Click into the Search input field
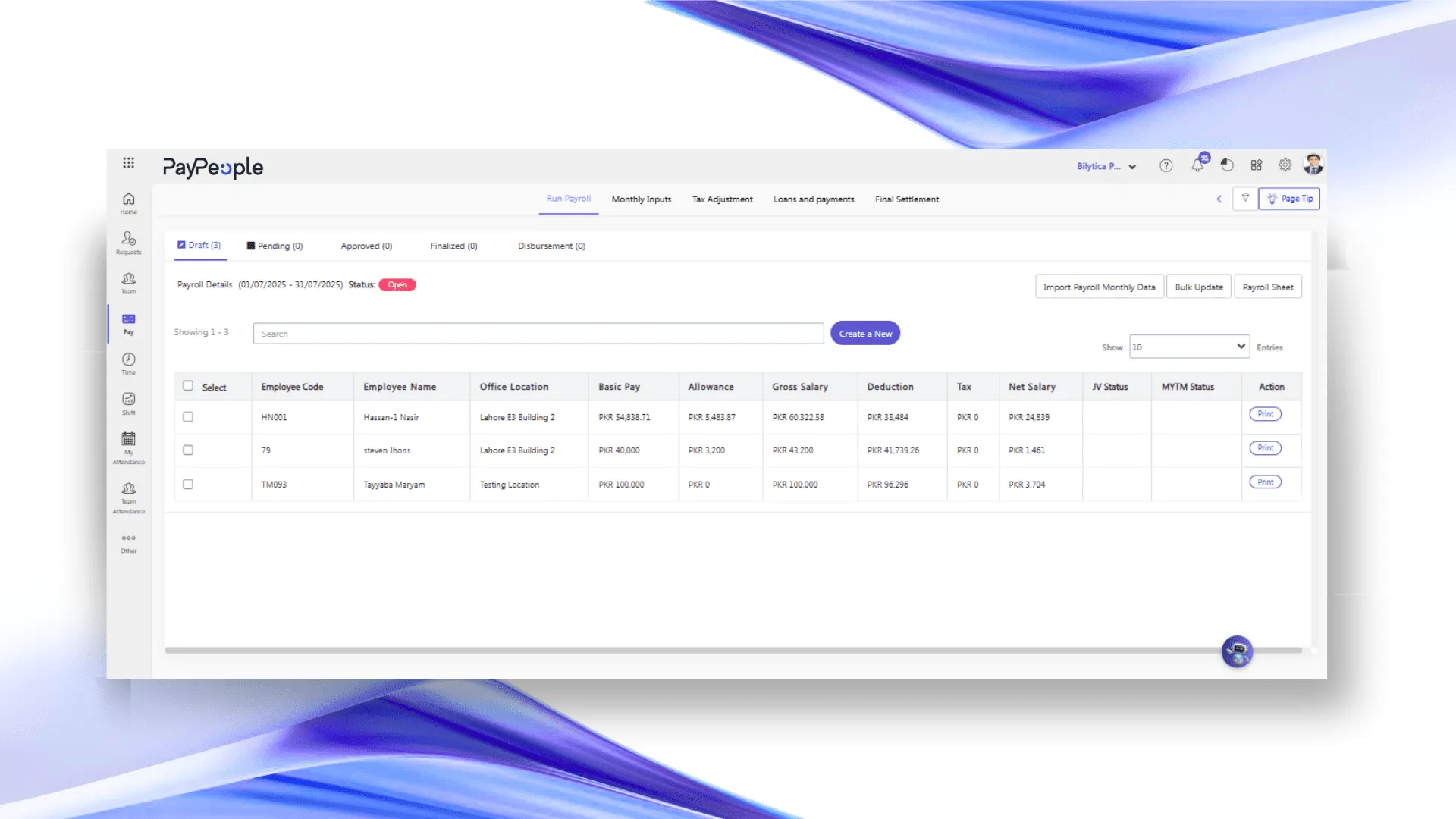This screenshot has height=819, width=1456. coord(538,334)
